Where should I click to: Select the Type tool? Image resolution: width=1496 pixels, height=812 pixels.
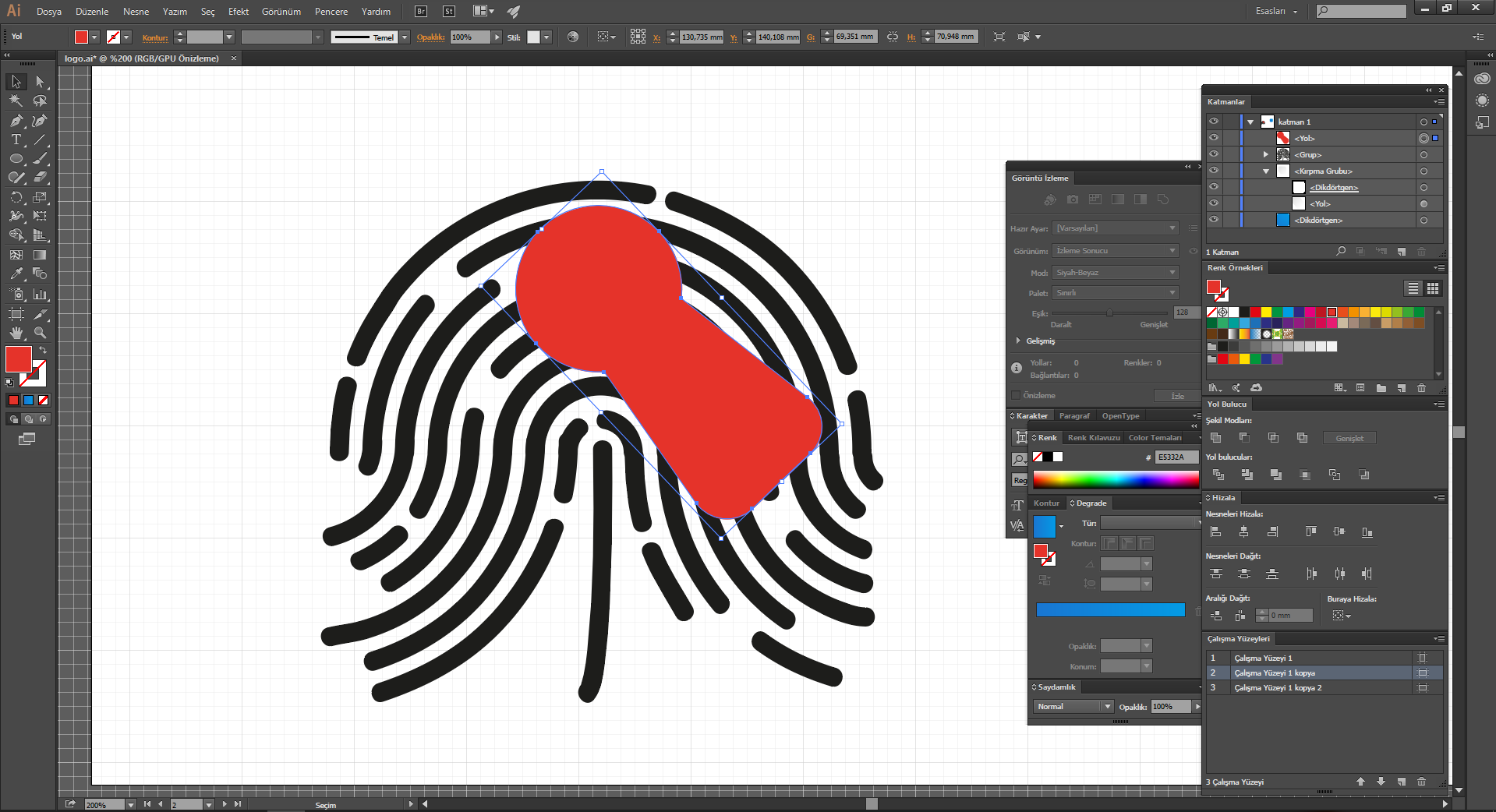16,139
